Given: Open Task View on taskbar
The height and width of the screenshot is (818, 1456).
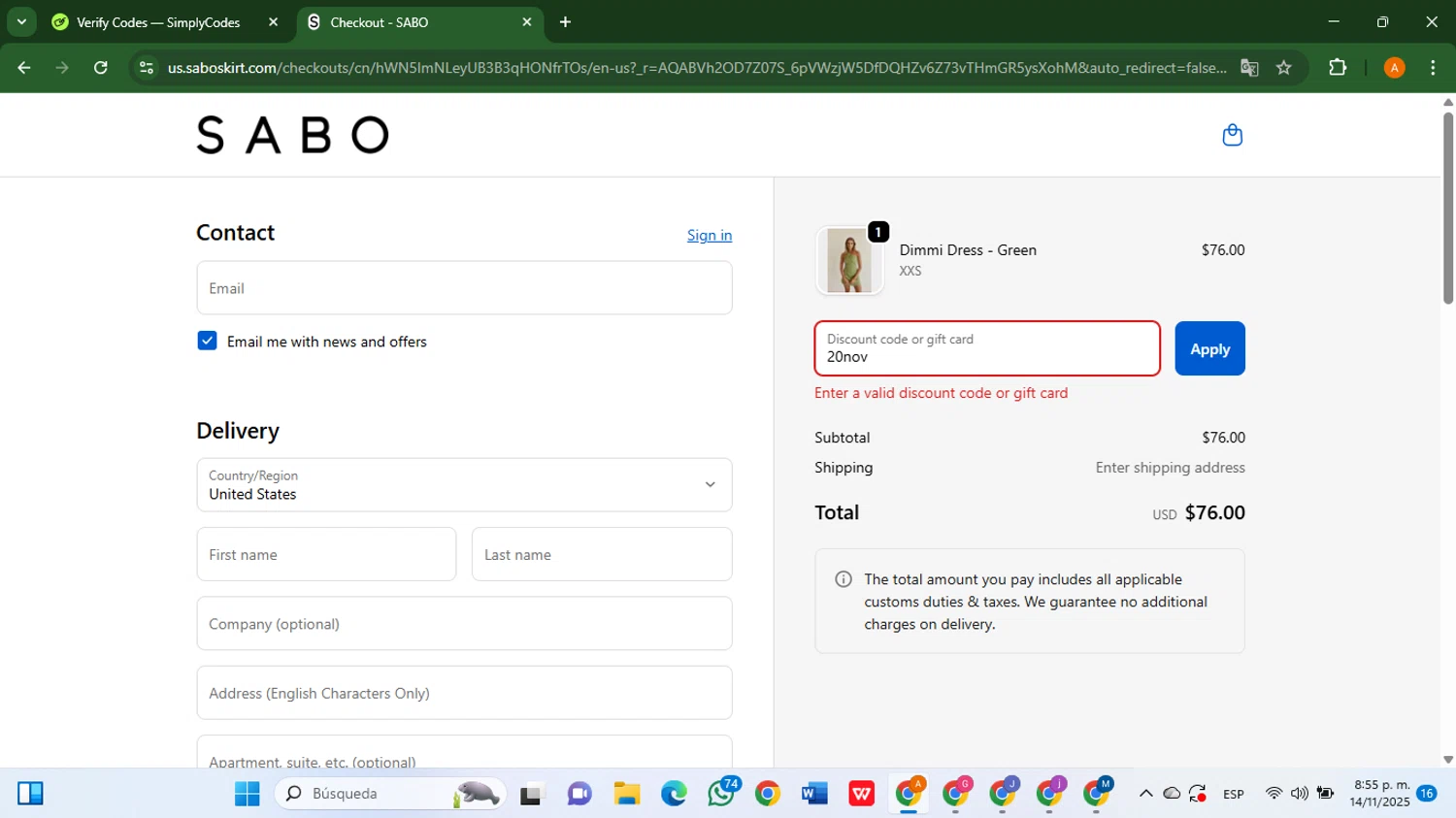Looking at the screenshot, I should 532,794.
